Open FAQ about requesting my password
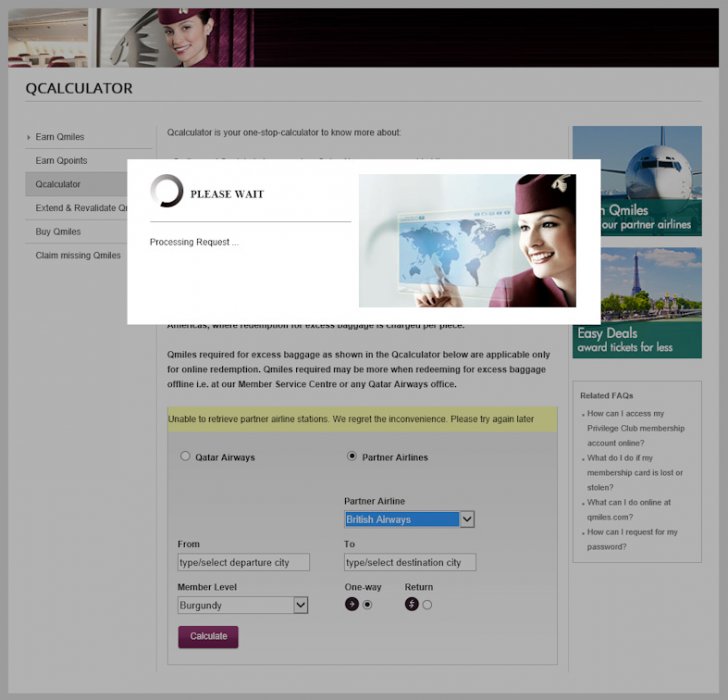The width and height of the screenshot is (728, 700). [632, 539]
